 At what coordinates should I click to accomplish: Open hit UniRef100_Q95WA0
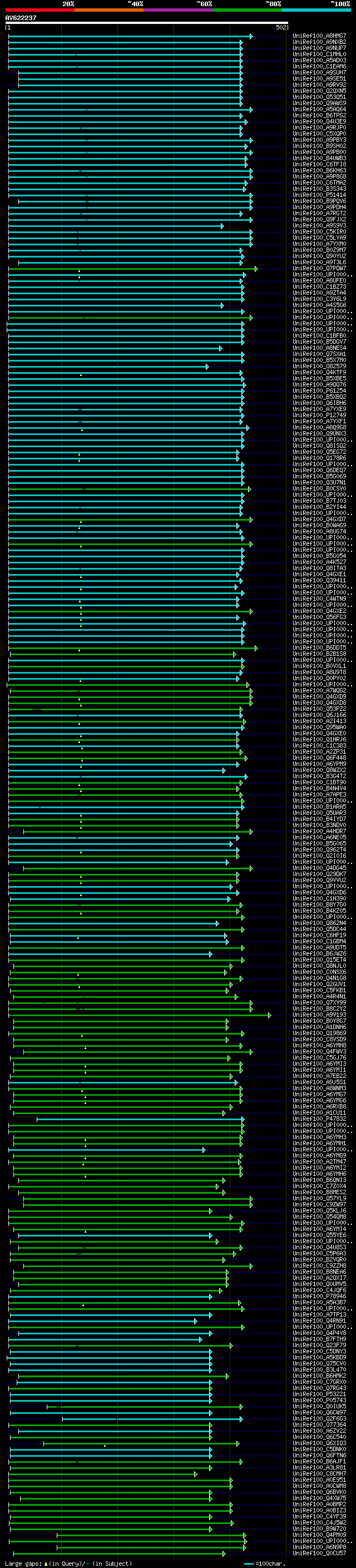click(319, 728)
